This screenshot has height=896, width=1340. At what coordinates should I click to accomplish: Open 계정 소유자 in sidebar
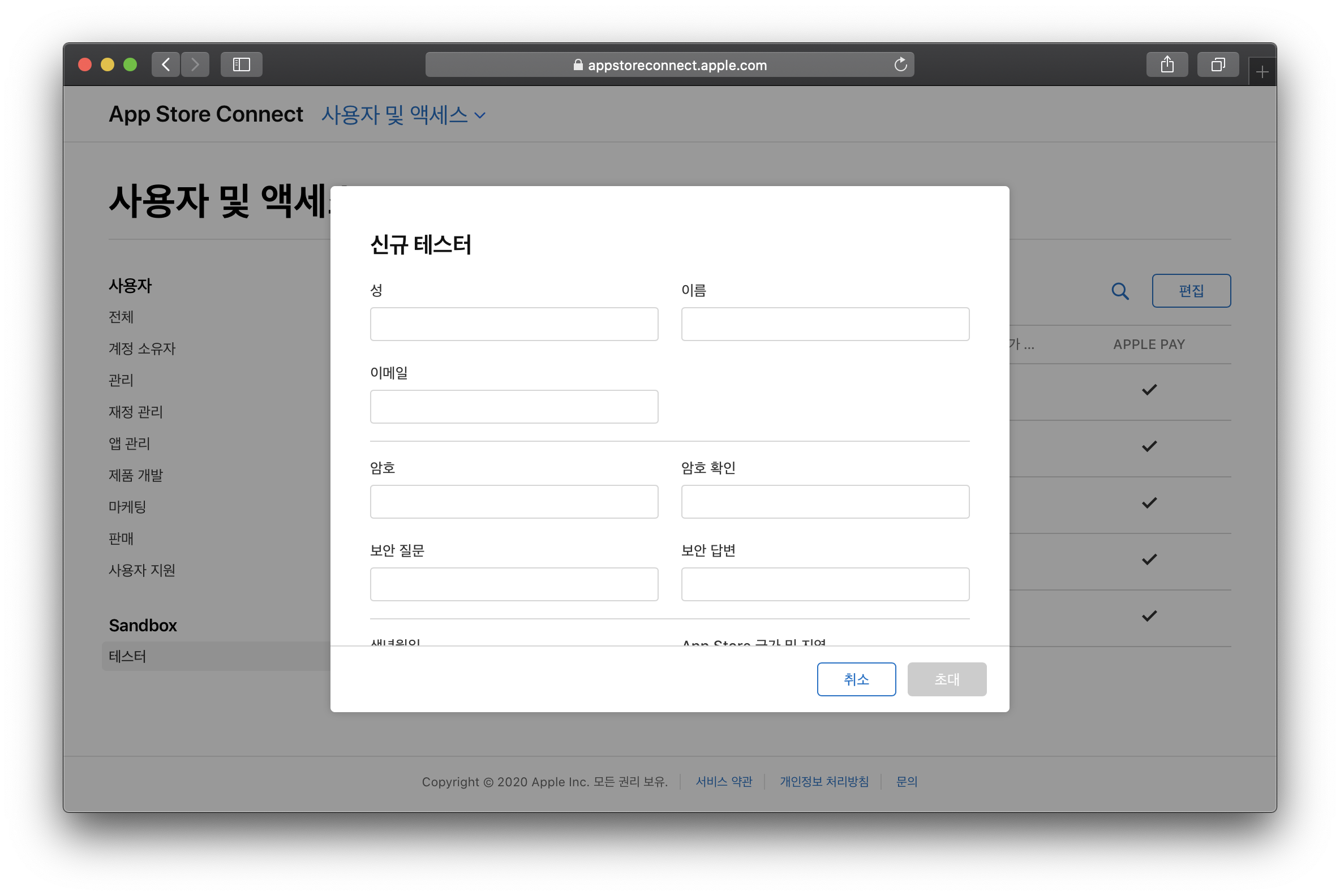coord(142,348)
